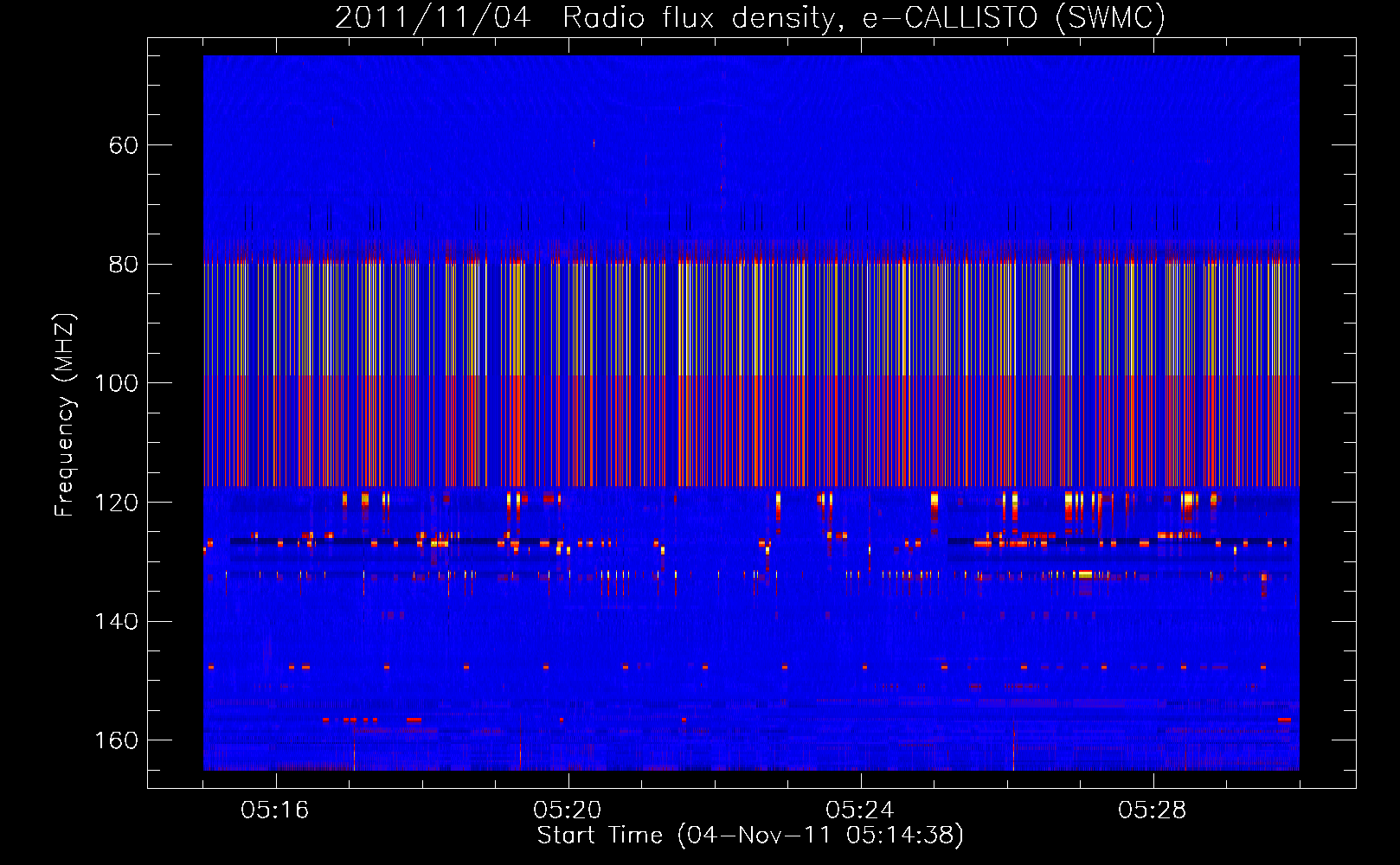1400x865 pixels.
Task: Select the 140 frequency tick label
Action: tap(117, 622)
